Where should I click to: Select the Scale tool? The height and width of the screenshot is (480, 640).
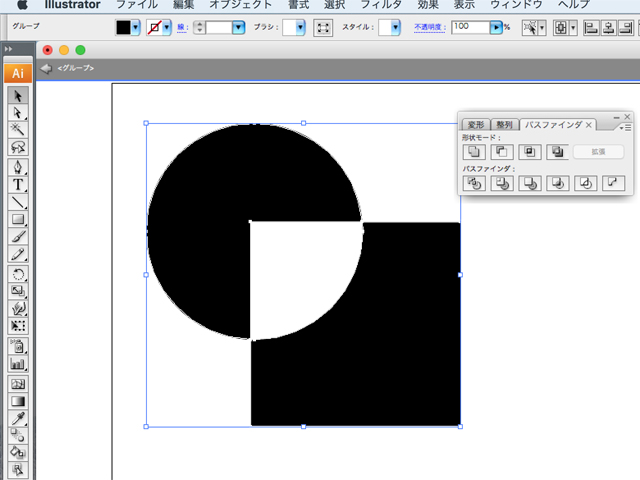18,291
